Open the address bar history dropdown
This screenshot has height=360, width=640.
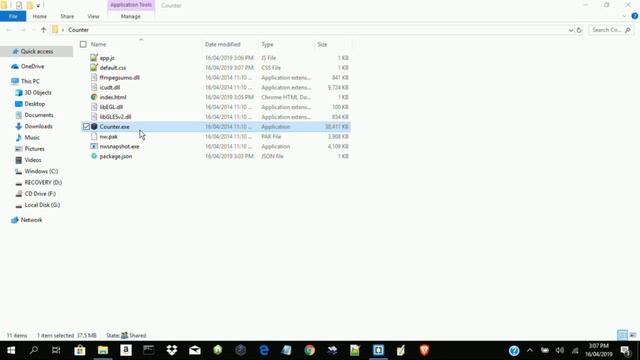click(x=570, y=30)
